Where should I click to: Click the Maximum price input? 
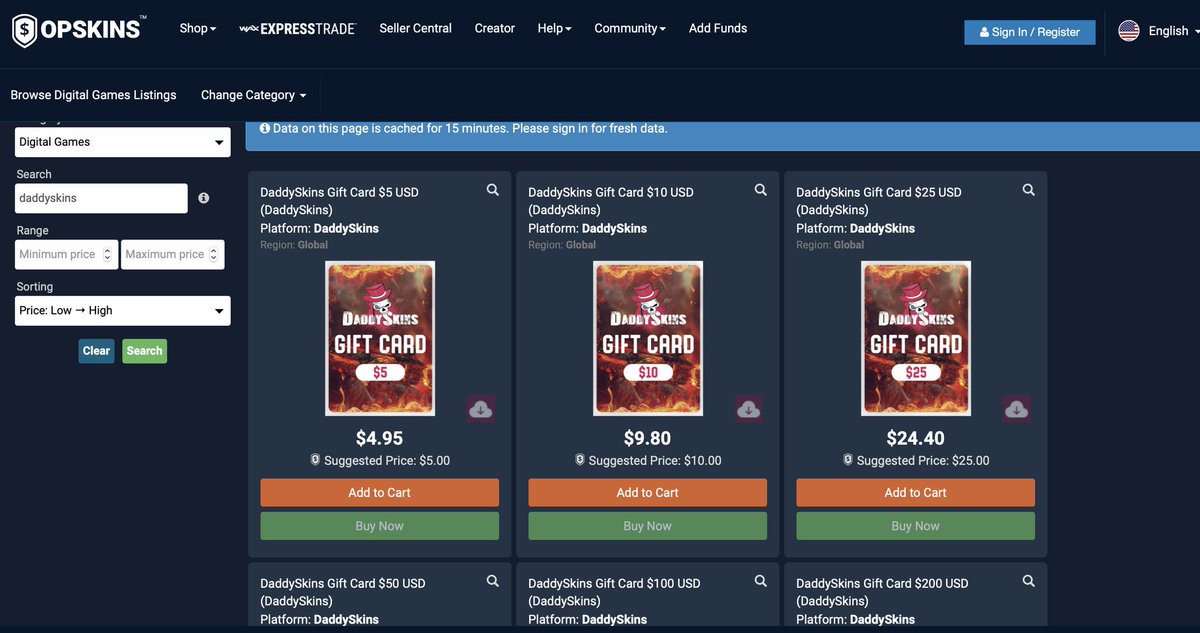pyautogui.click(x=173, y=255)
